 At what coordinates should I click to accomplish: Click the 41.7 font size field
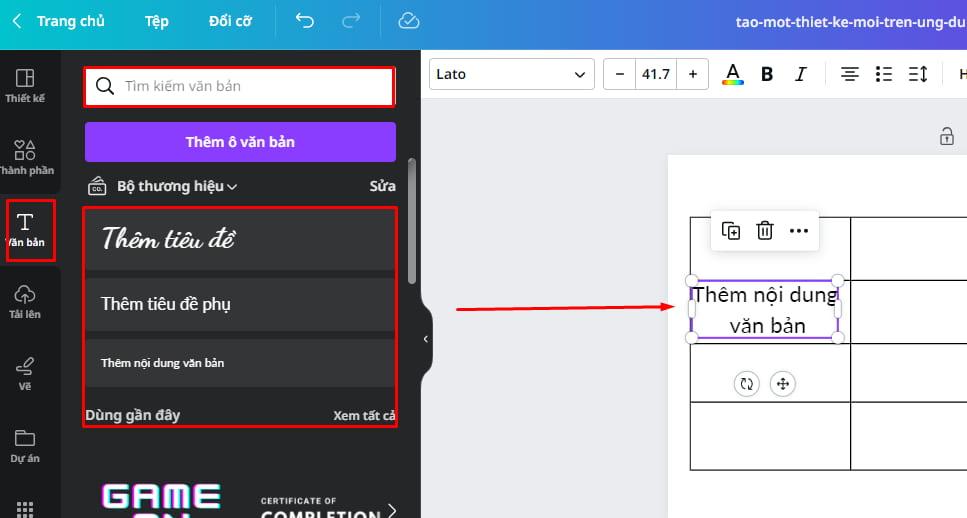click(x=656, y=74)
